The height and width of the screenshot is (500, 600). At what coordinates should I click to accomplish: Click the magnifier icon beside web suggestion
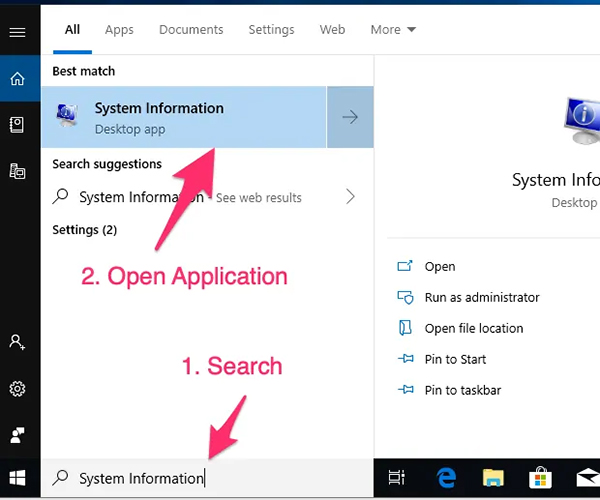click(x=60, y=197)
